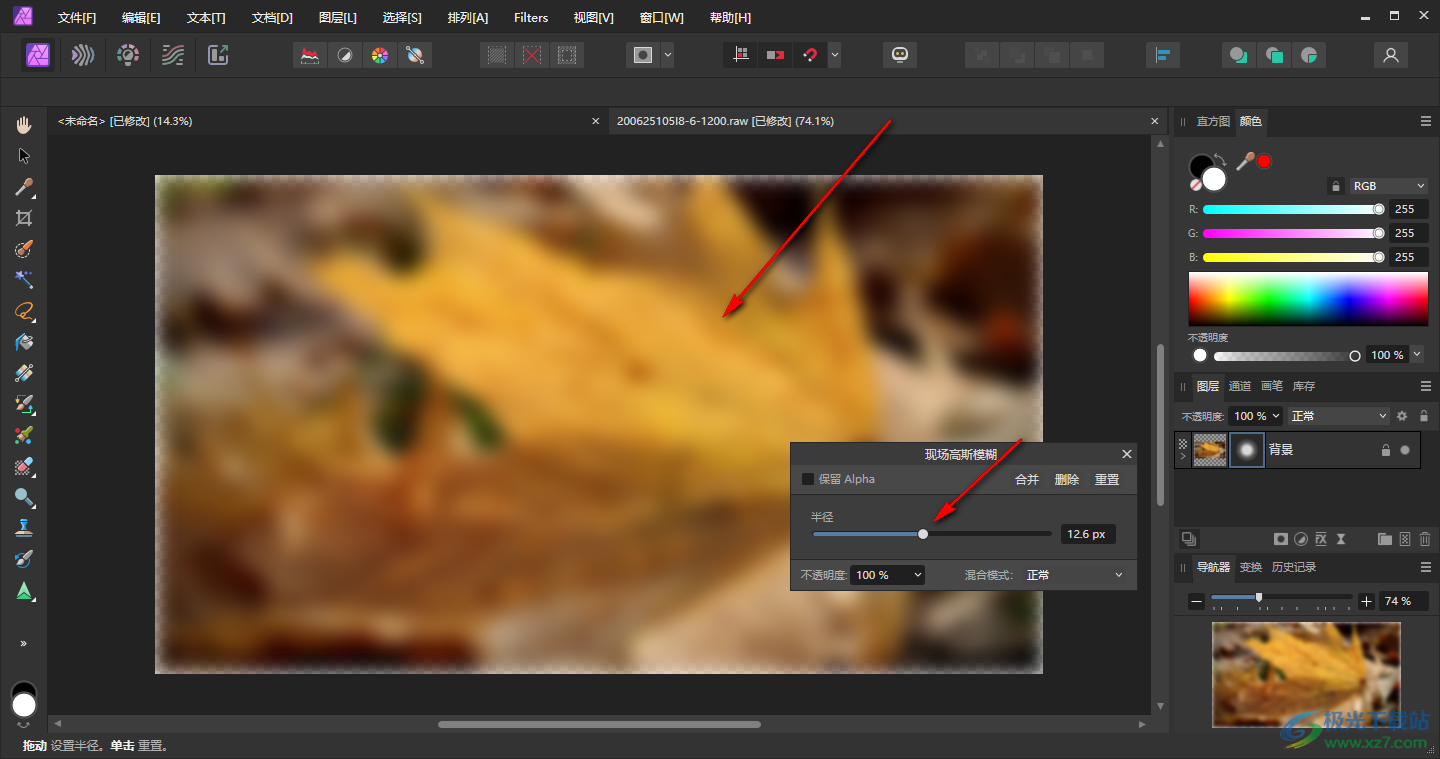Toggle visibility dot of 背景 layer
The height and width of the screenshot is (759, 1440).
coord(1405,450)
